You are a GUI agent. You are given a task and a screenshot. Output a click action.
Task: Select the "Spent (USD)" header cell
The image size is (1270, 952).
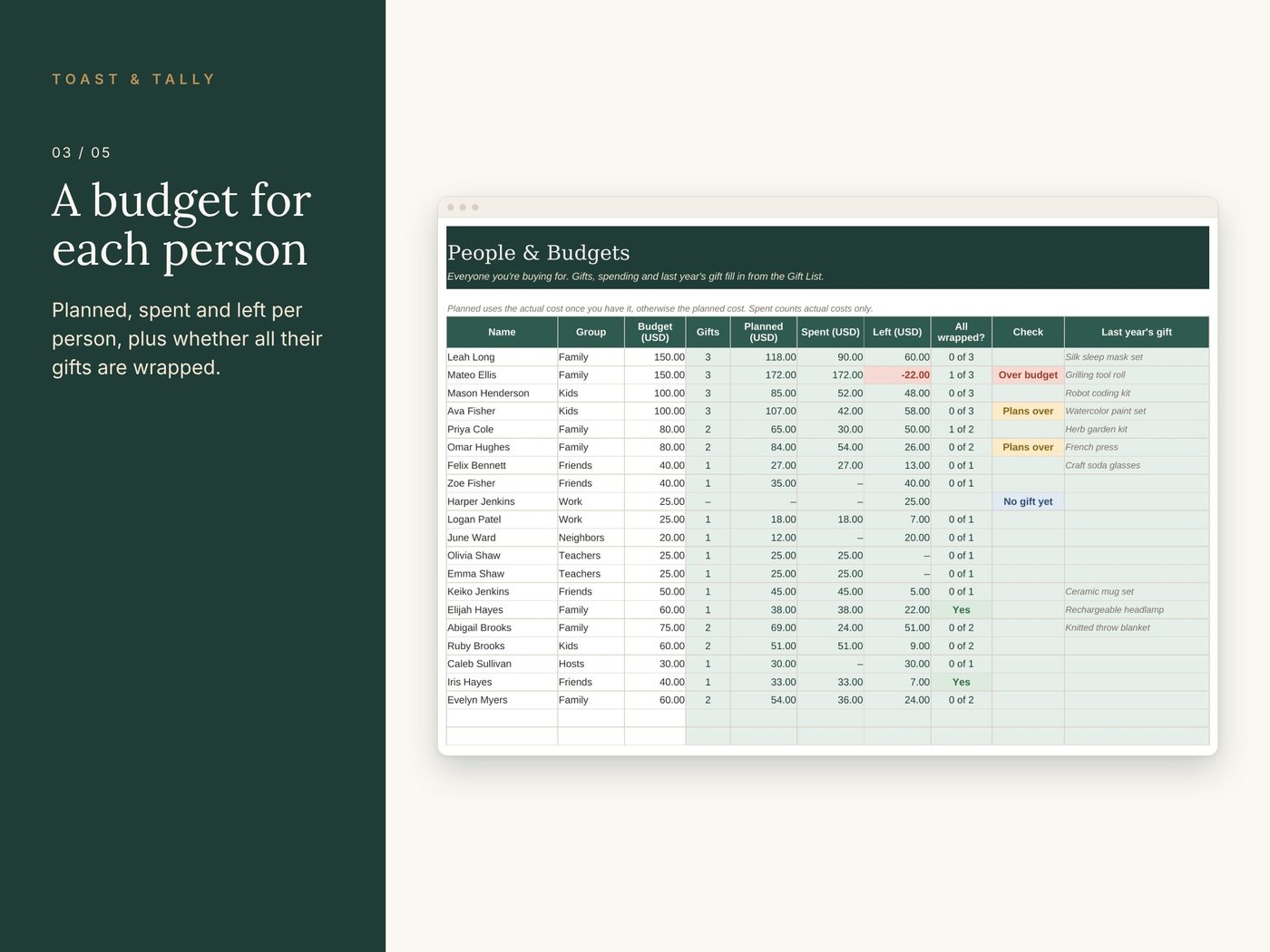click(830, 333)
